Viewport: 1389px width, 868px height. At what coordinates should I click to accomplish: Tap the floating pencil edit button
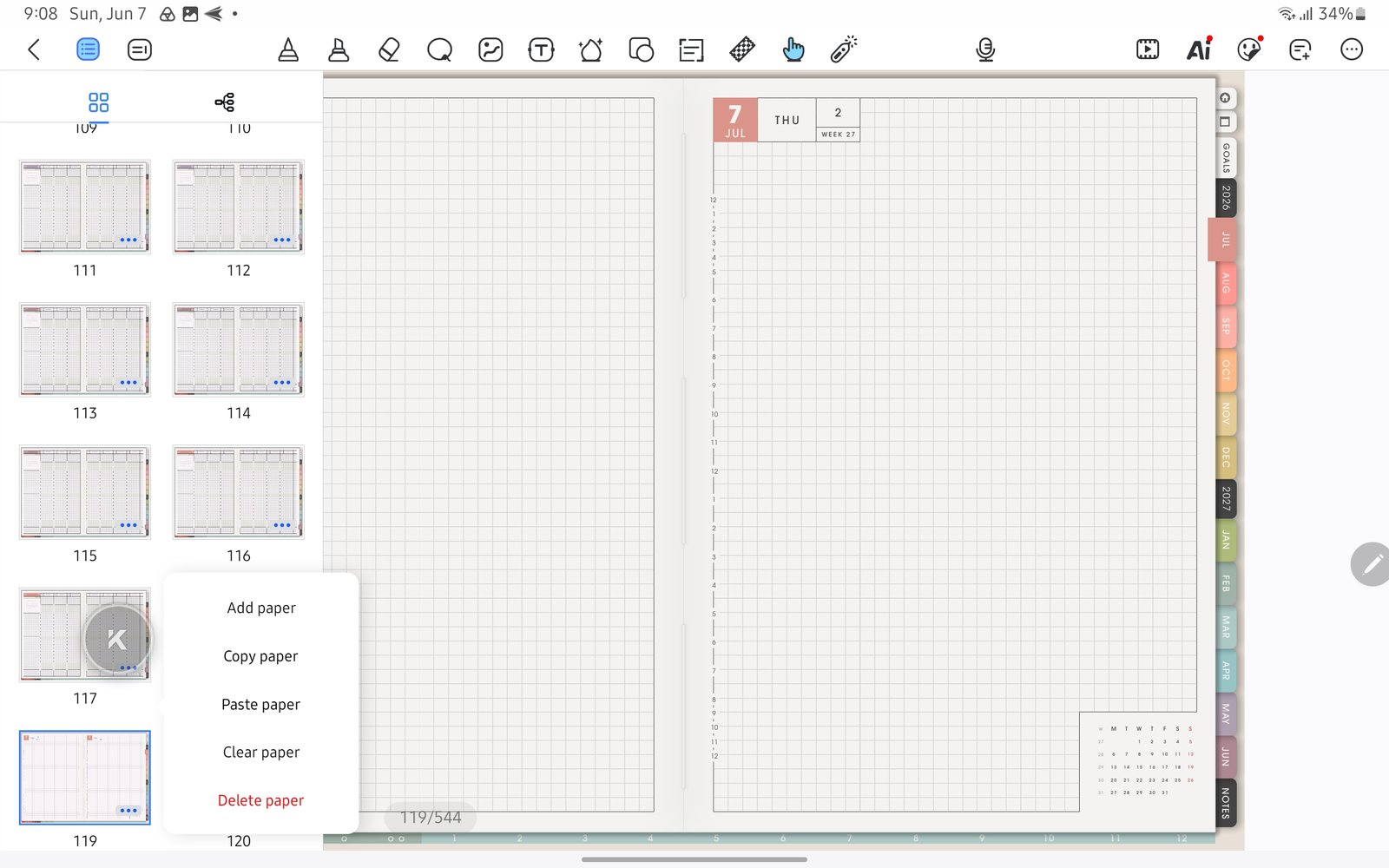(1372, 564)
